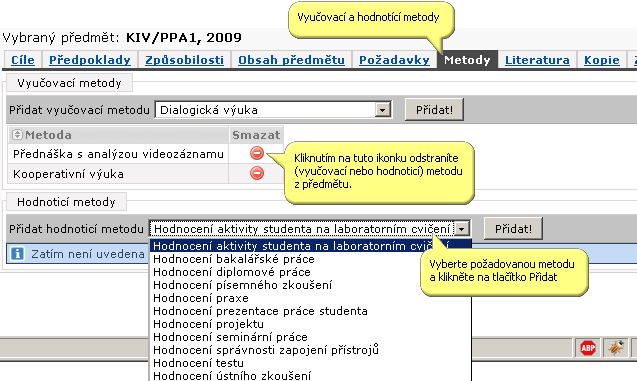Image resolution: width=637 pixels, height=381 pixels.
Task: Expand the teaching method dropdown arrow
Action: point(382,110)
